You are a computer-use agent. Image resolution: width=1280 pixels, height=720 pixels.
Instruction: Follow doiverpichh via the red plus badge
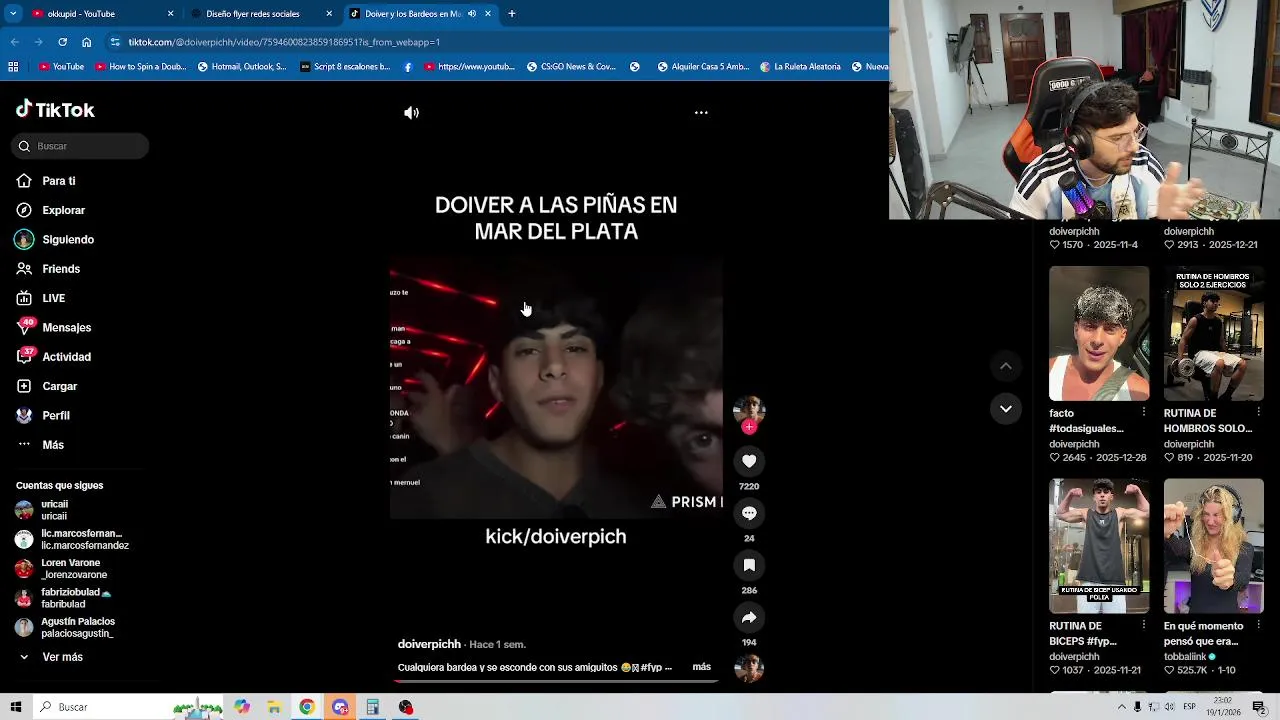(x=749, y=427)
